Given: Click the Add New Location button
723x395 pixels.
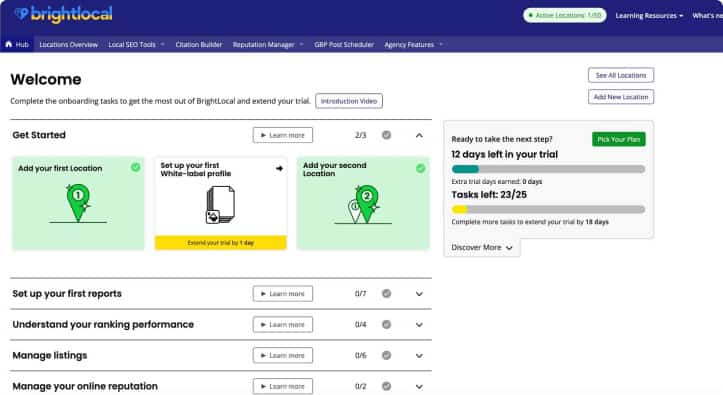Looking at the screenshot, I should pyautogui.click(x=621, y=97).
